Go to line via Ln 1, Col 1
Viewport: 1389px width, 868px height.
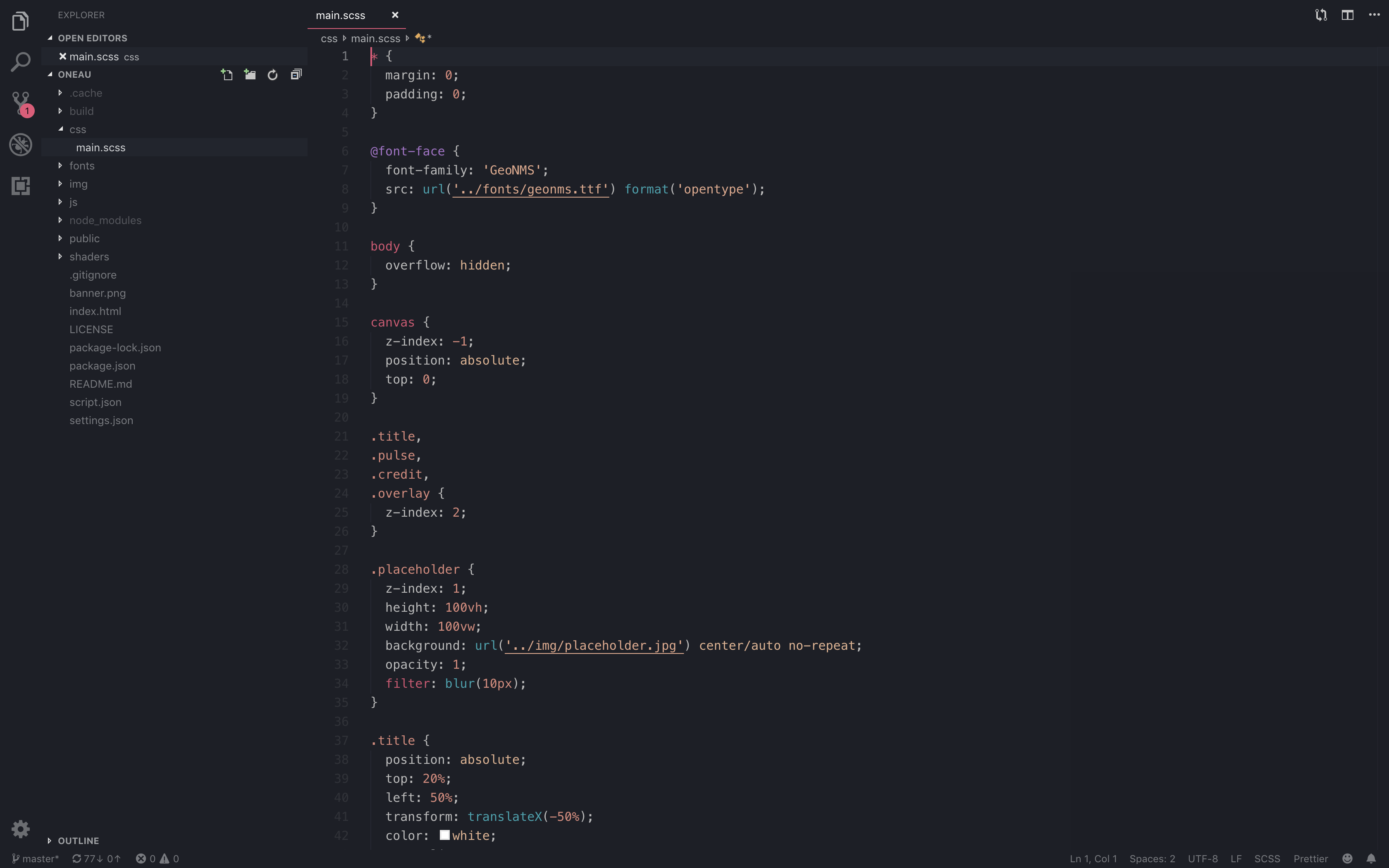point(1093,859)
